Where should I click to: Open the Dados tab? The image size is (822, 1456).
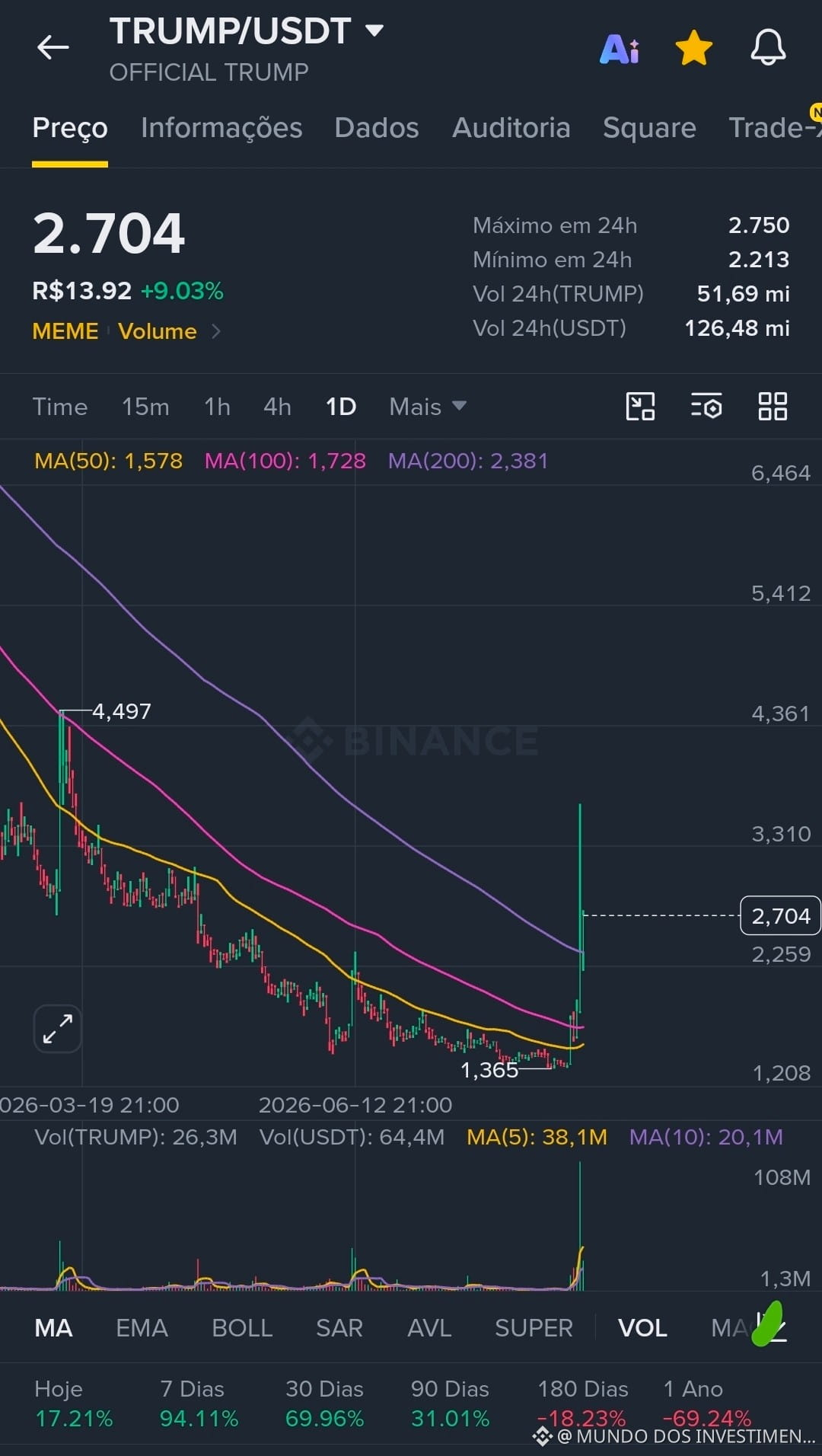point(377,128)
